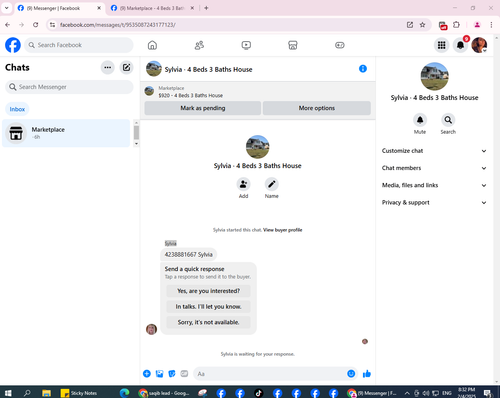500x398 pixels.
Task: Open the tab search dropdown arrow
Action: pyautogui.click(x=6, y=8)
